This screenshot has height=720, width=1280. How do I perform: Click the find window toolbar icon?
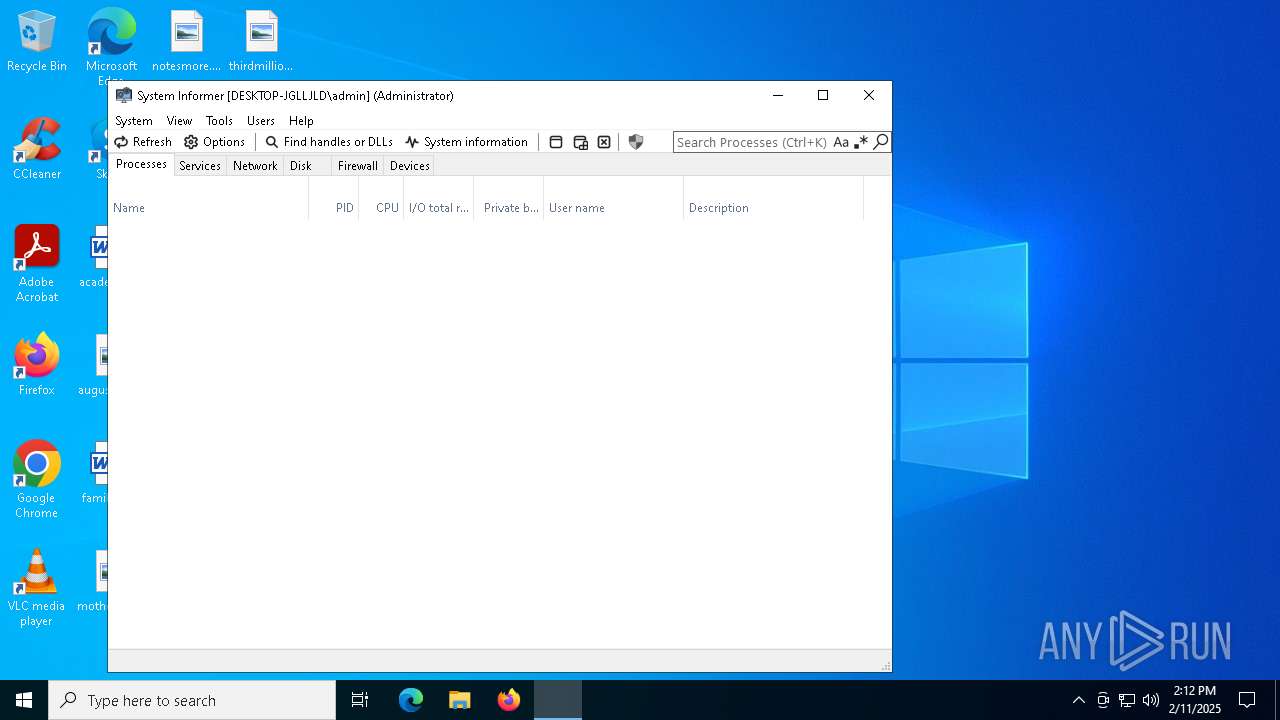pyautogui.click(x=556, y=142)
